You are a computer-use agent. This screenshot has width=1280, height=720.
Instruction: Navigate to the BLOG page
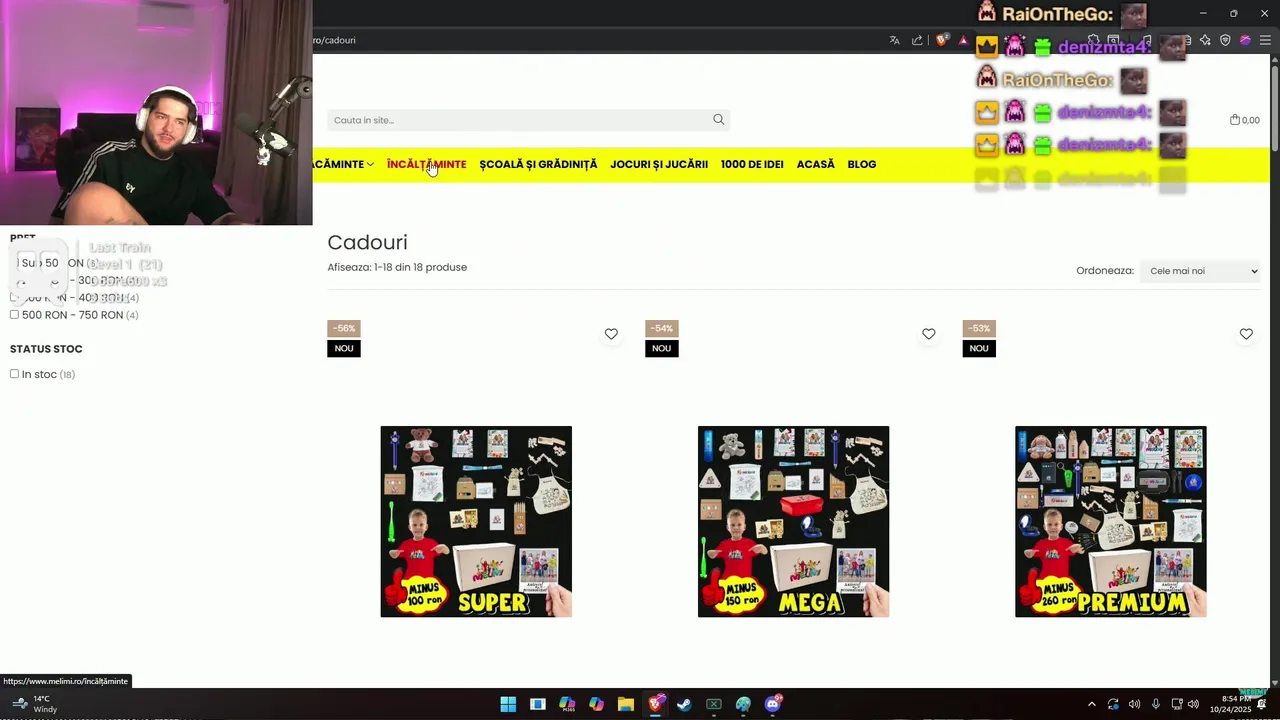pos(861,164)
